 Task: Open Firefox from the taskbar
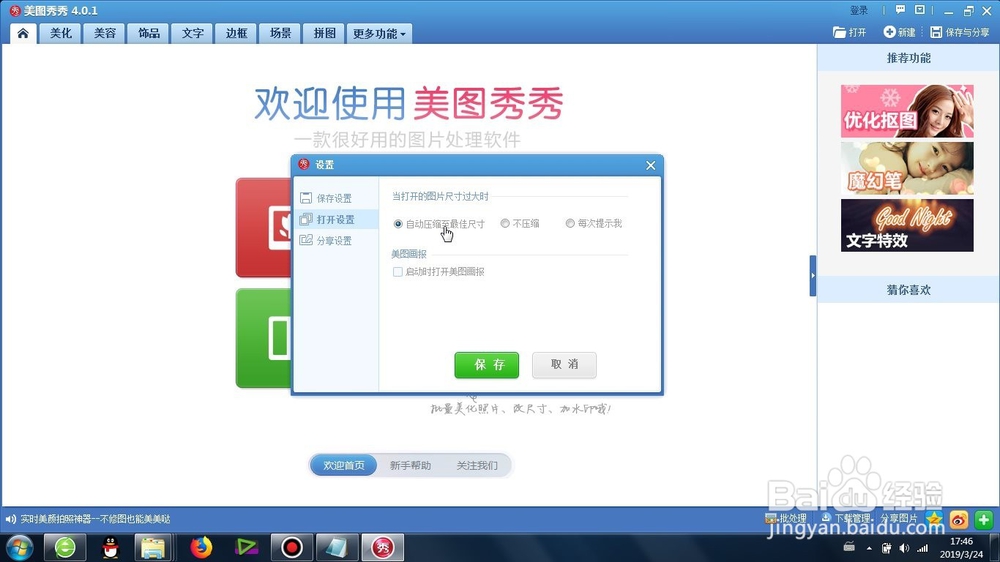201,547
